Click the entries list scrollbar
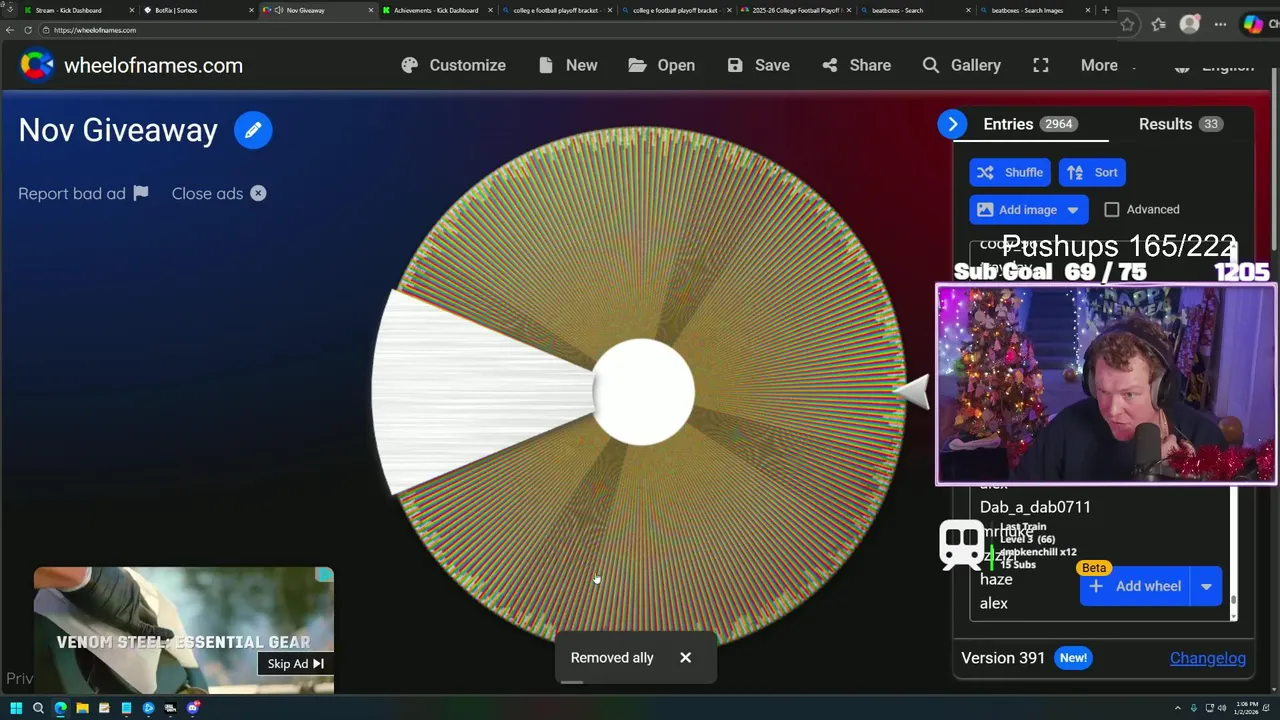The height and width of the screenshot is (720, 1280). point(1233,601)
